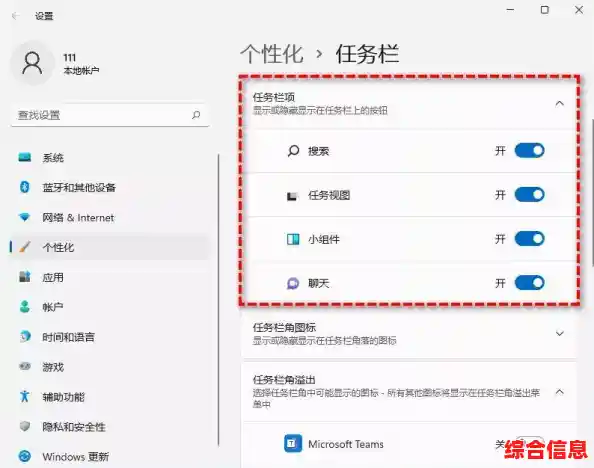Click the Gaming controller icon in sidebar
The image size is (594, 468).
tap(25, 366)
